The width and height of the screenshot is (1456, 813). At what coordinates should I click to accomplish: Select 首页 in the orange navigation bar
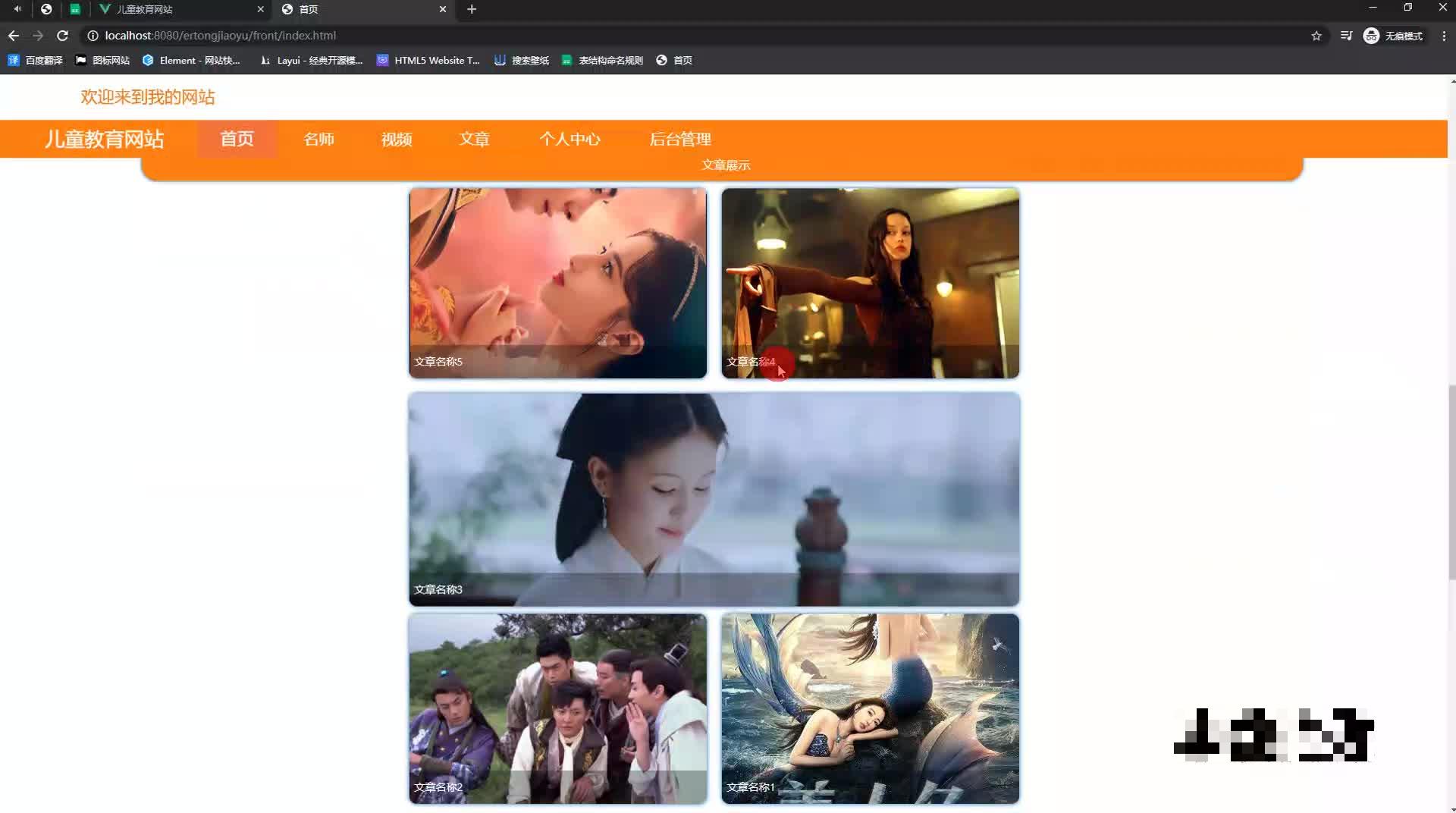click(x=237, y=139)
